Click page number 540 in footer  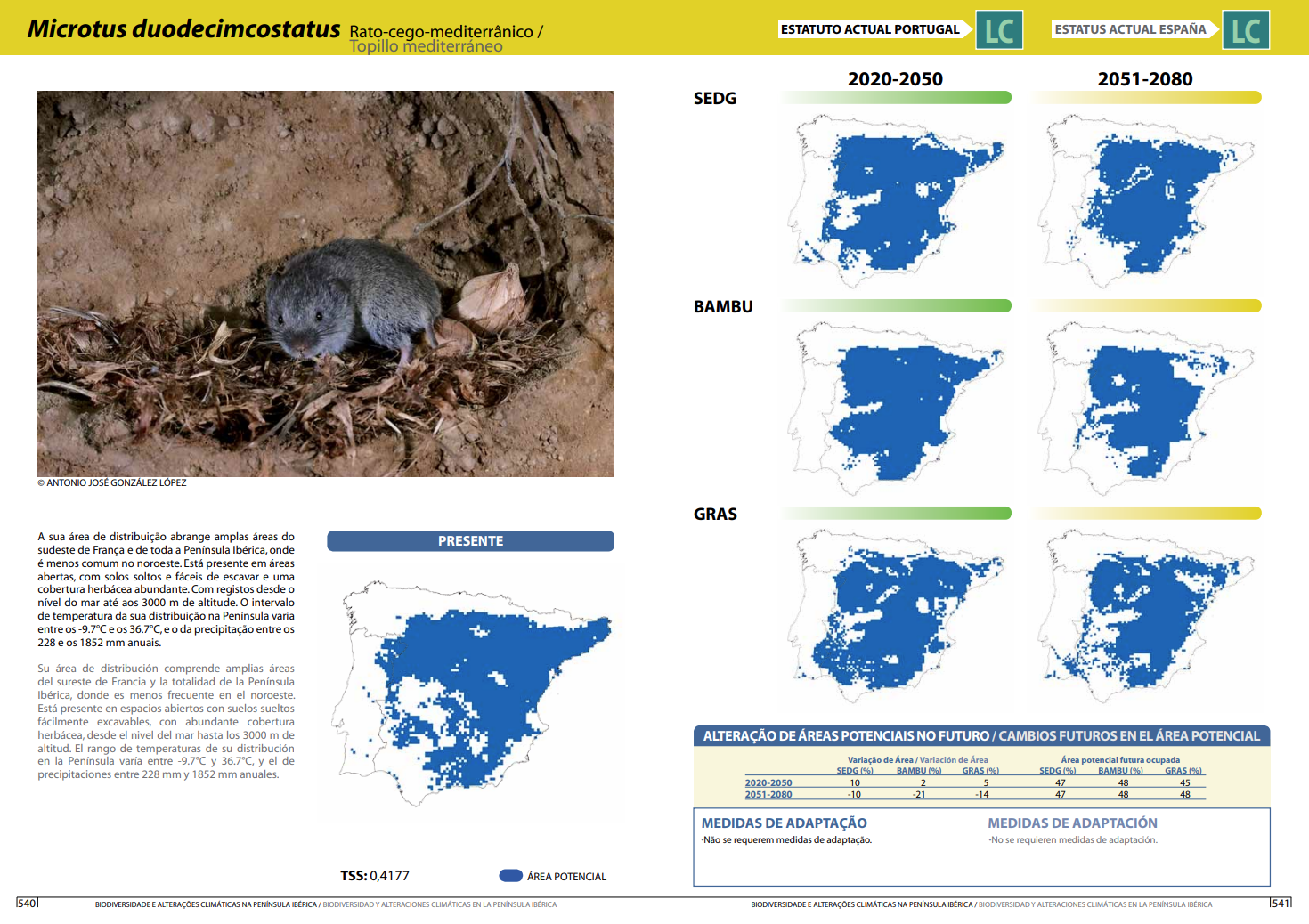(28, 904)
